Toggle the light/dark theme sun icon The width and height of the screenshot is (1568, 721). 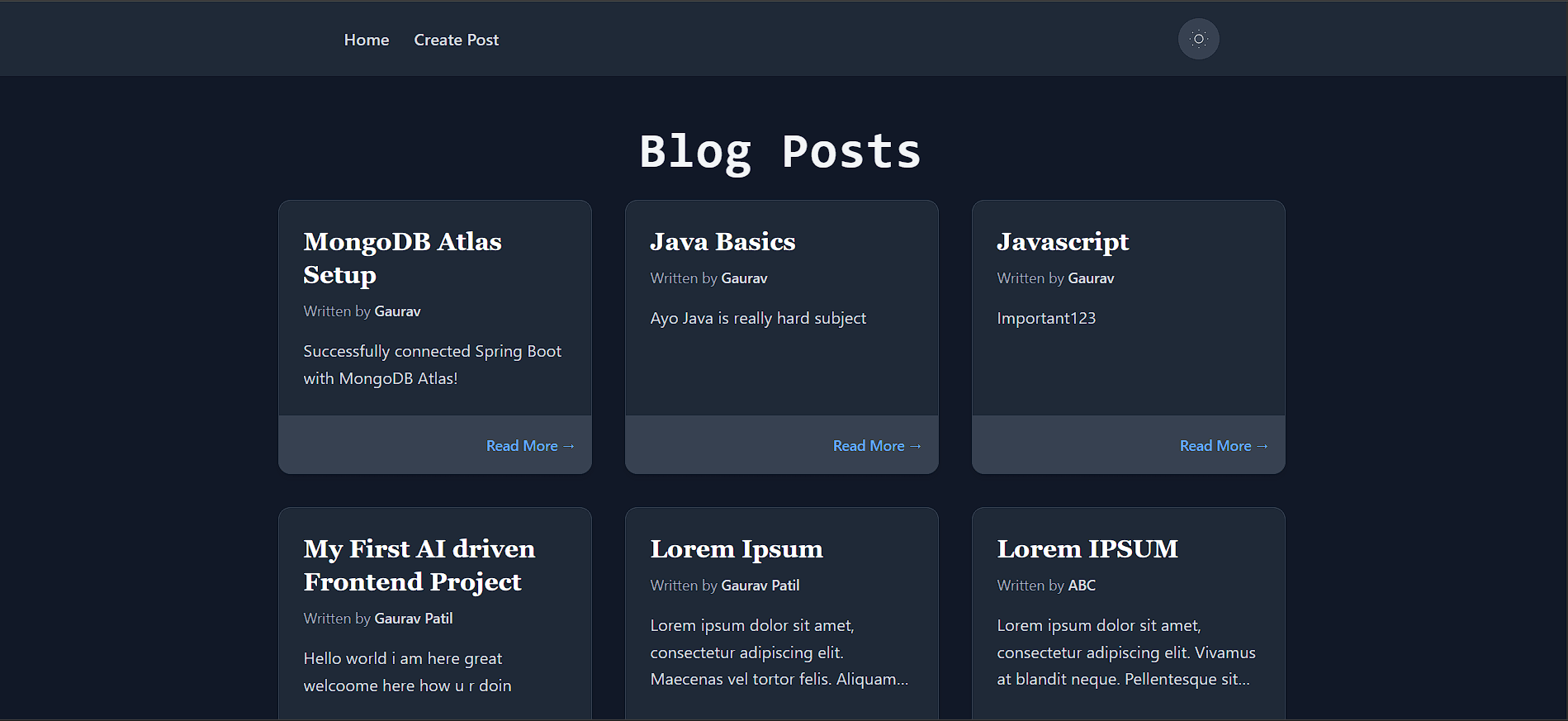click(x=1198, y=39)
